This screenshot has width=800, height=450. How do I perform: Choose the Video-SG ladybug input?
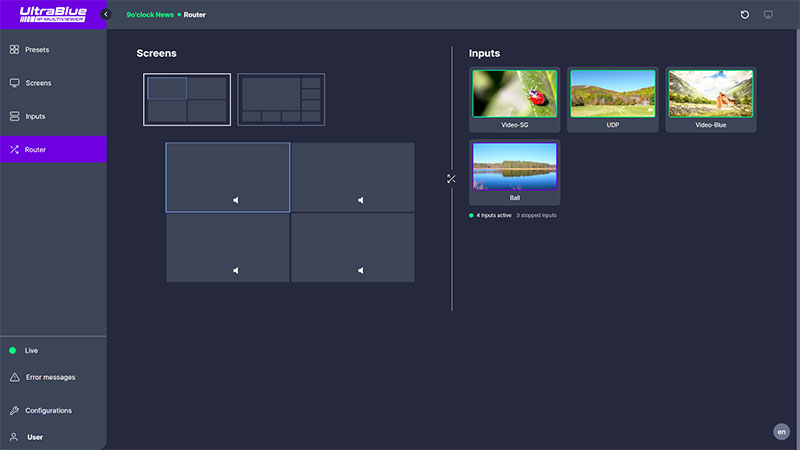pos(514,95)
